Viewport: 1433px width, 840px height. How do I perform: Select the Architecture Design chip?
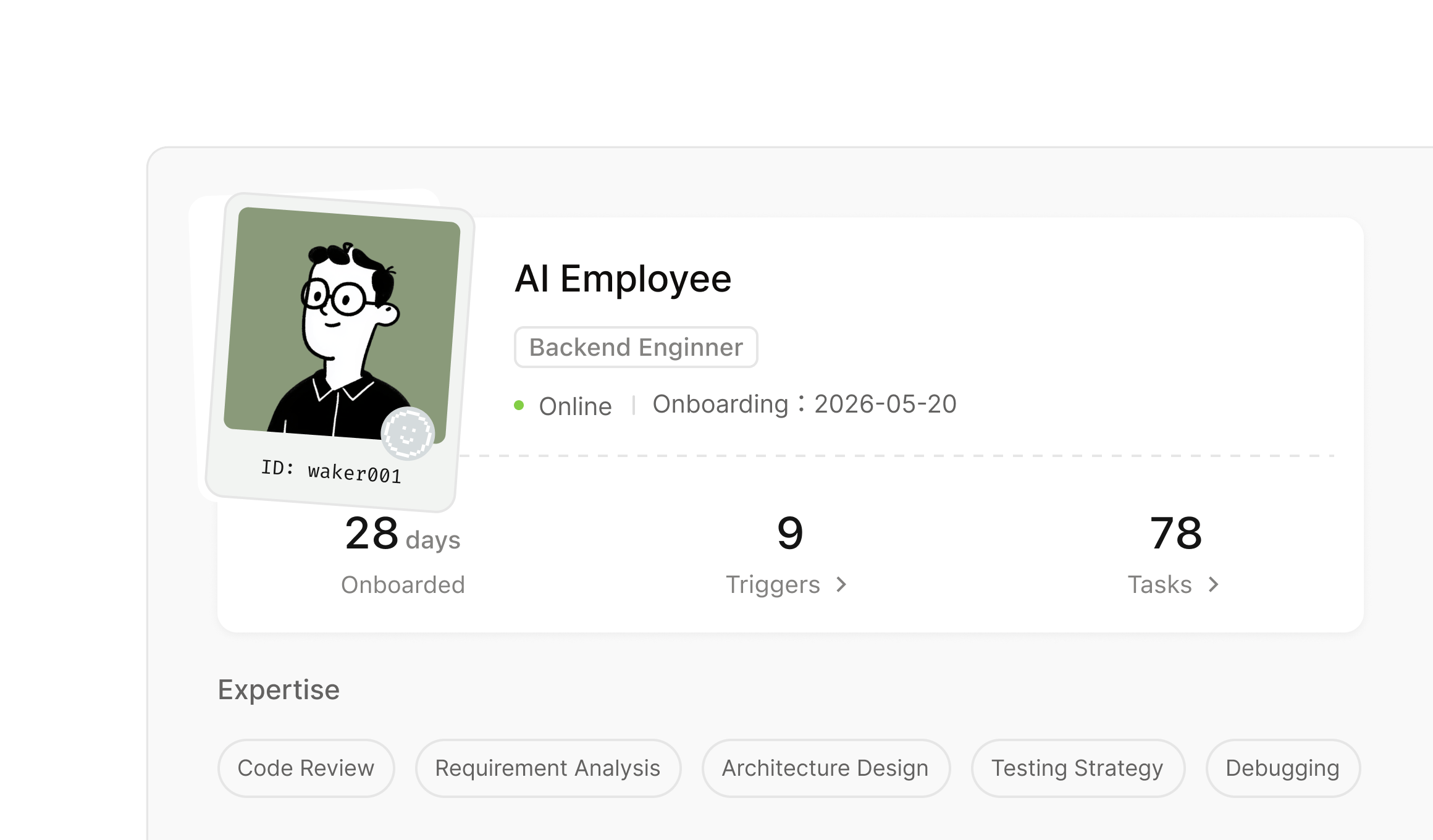pyautogui.click(x=825, y=768)
